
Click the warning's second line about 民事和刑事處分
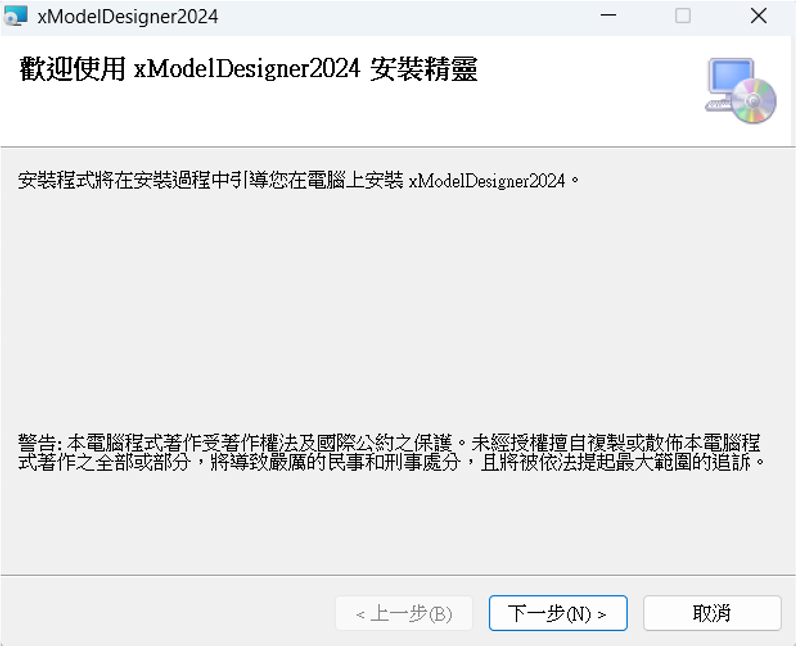390,463
